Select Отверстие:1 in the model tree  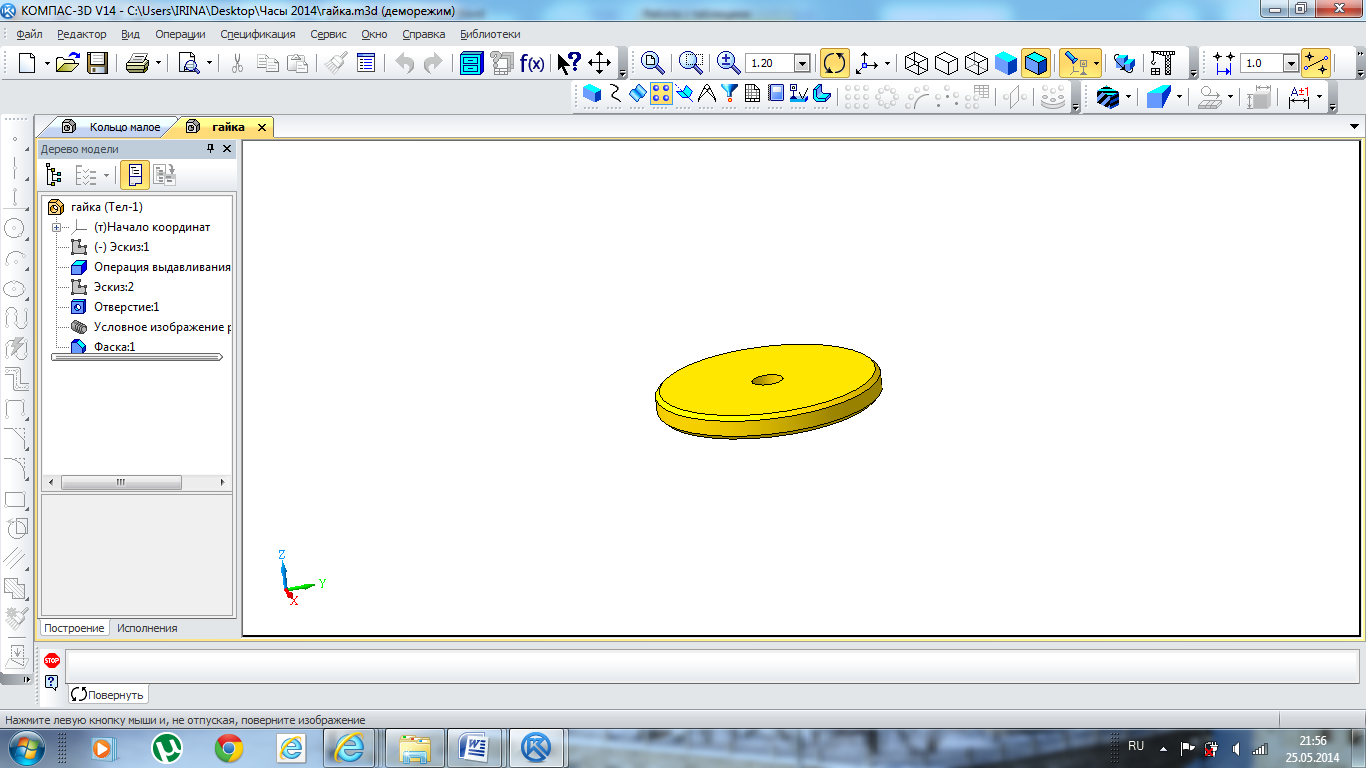coord(126,307)
